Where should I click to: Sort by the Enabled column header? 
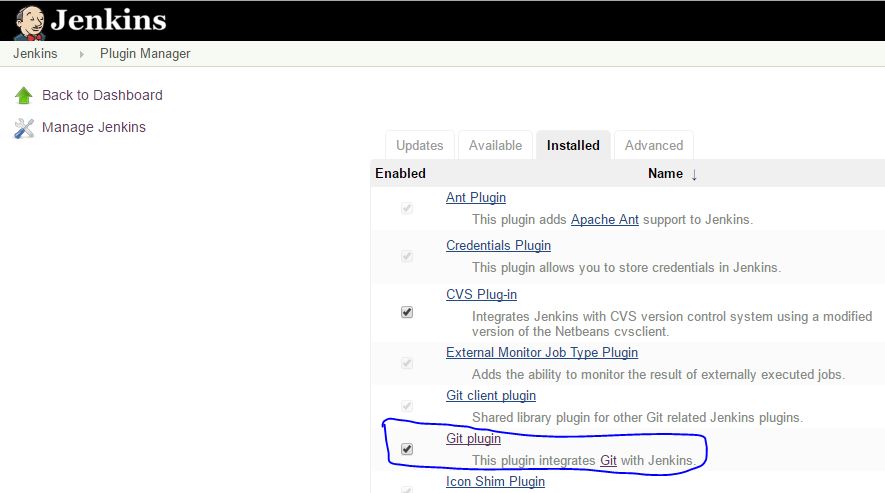point(400,173)
